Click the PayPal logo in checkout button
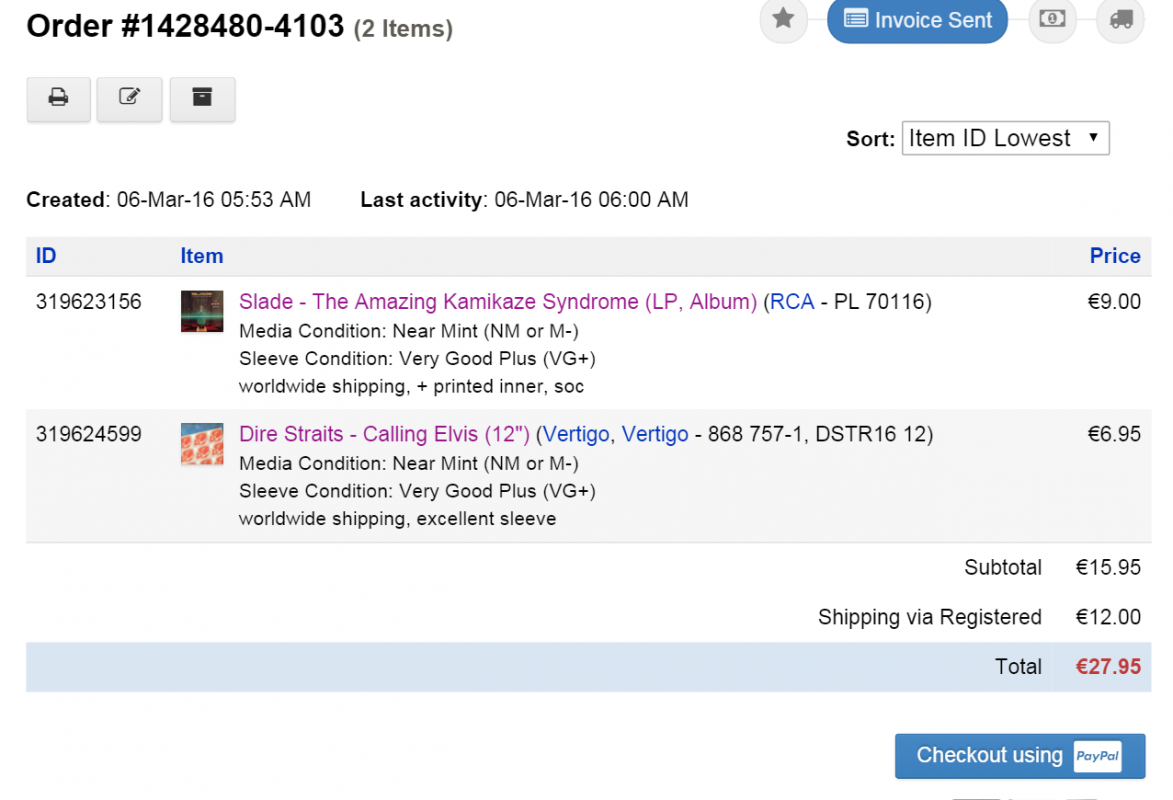Image resolution: width=1173 pixels, height=800 pixels. 1097,757
